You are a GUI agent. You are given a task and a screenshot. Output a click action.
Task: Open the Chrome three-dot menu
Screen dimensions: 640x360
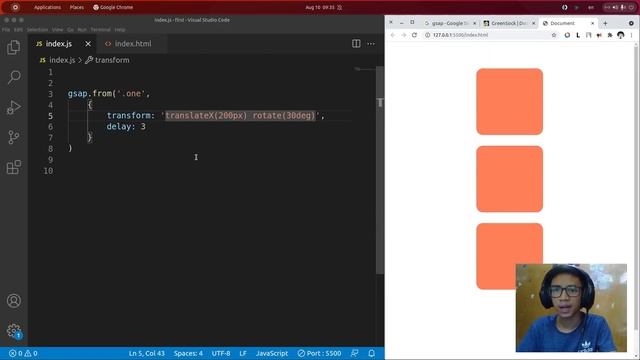(631, 35)
